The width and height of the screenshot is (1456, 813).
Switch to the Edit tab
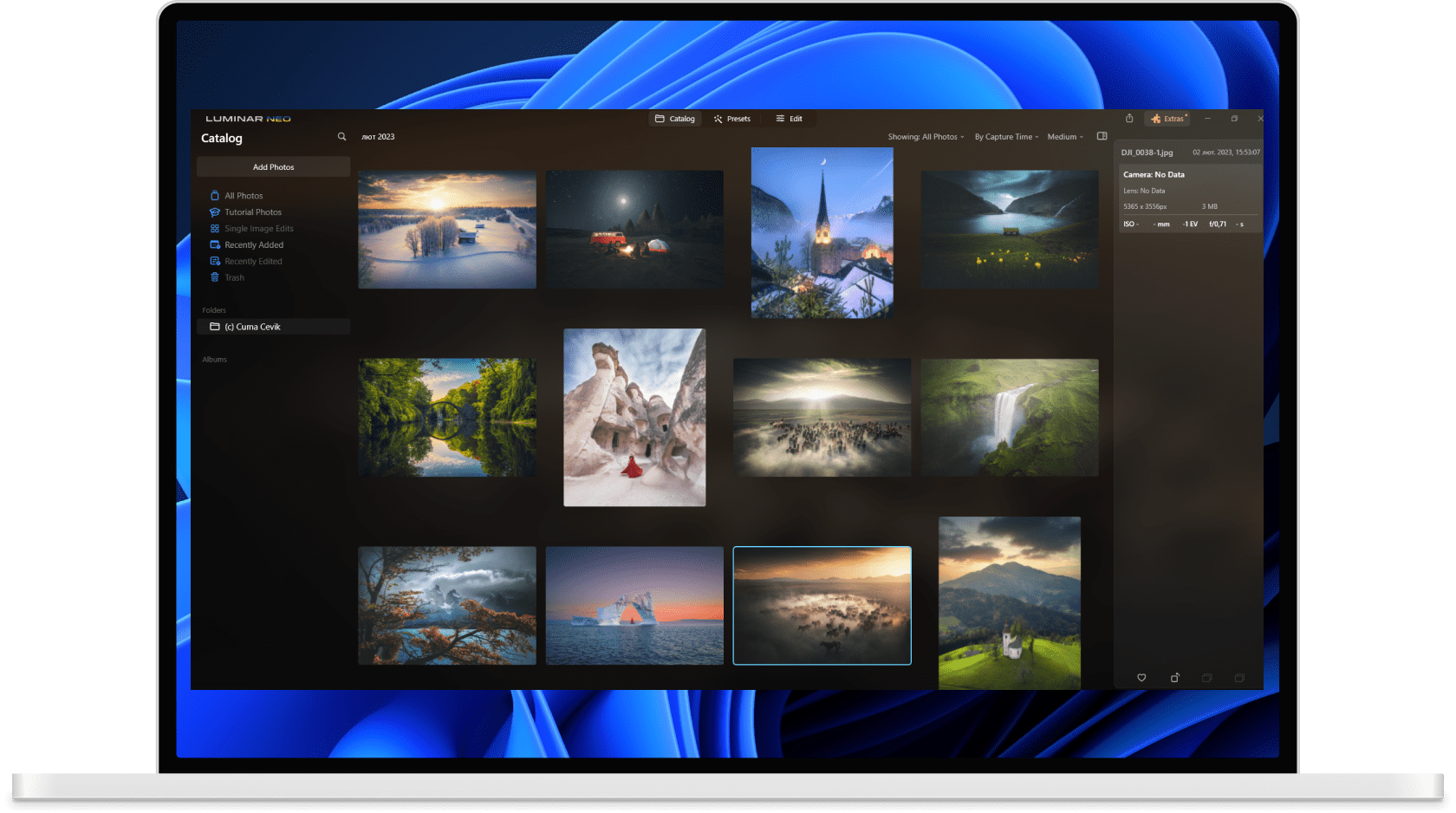point(790,119)
